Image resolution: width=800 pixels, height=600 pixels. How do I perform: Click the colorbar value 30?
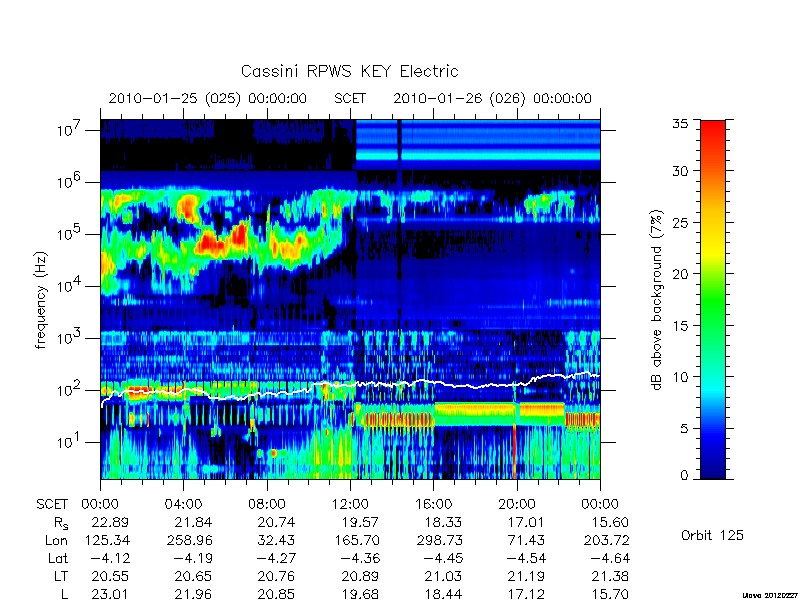[x=680, y=171]
